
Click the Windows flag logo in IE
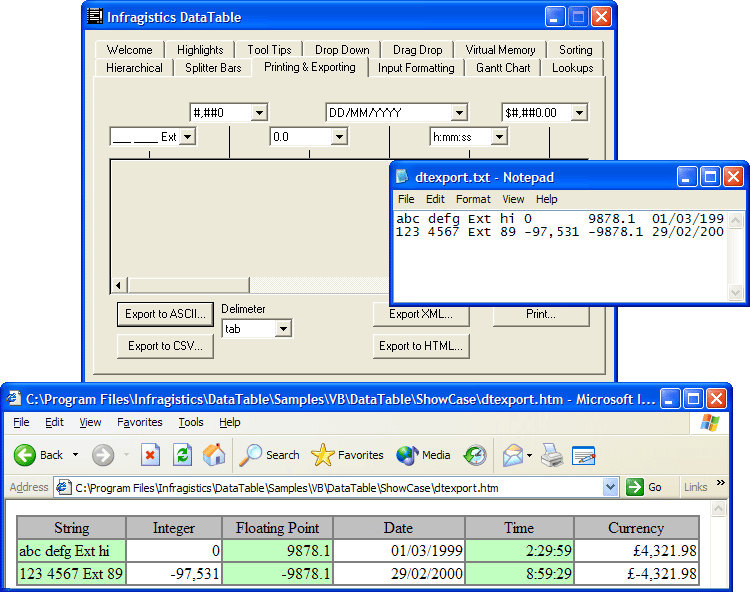point(709,423)
